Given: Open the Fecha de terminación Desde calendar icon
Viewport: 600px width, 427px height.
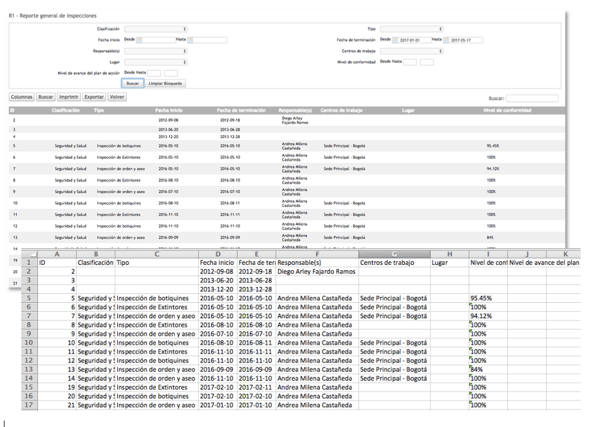Looking at the screenshot, I should coord(394,40).
